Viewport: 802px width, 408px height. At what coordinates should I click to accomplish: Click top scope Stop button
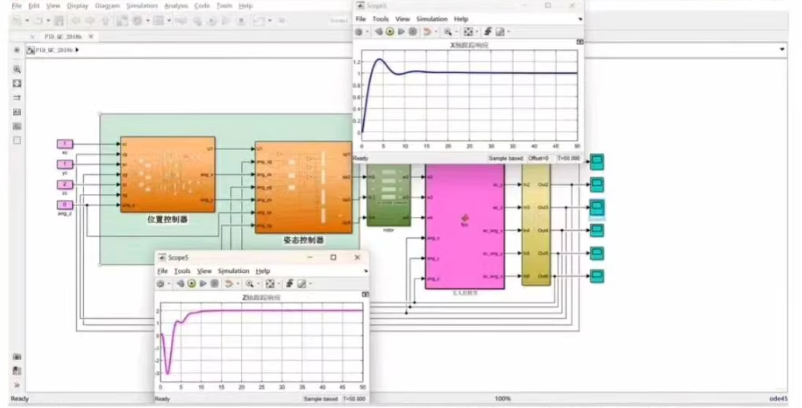tap(413, 32)
